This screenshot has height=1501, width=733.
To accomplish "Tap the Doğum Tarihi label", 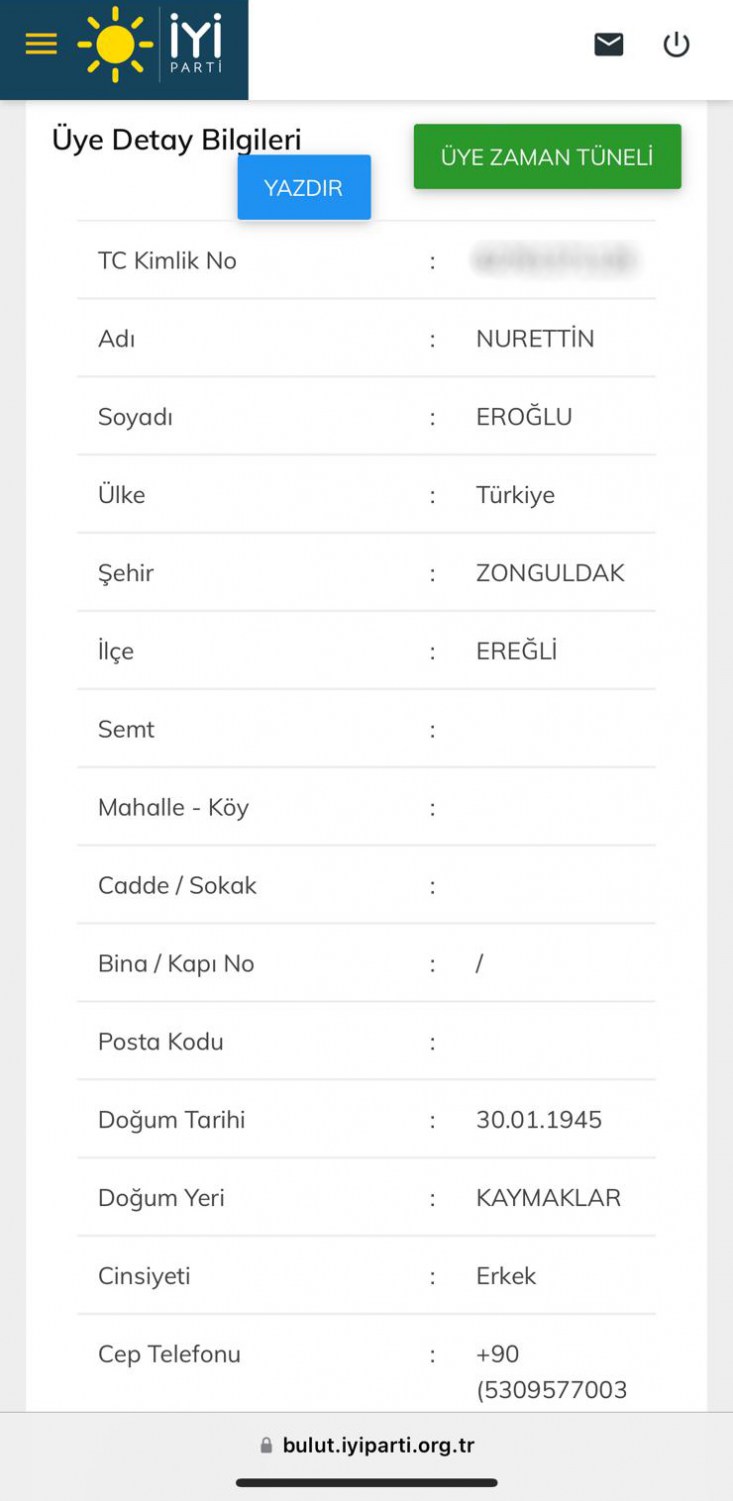I will click(171, 1119).
